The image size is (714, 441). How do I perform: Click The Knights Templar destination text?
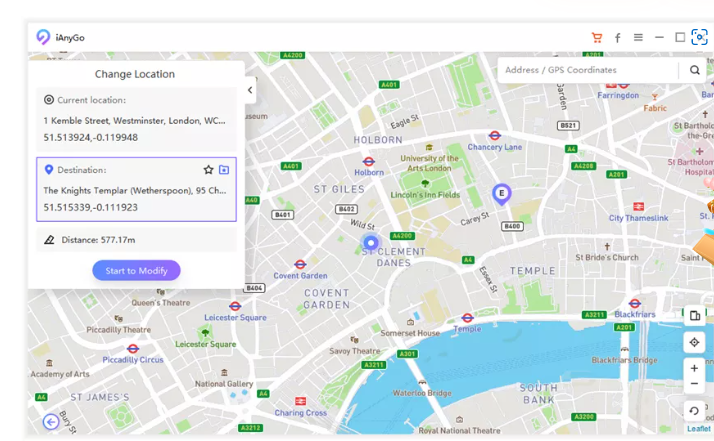(135, 190)
